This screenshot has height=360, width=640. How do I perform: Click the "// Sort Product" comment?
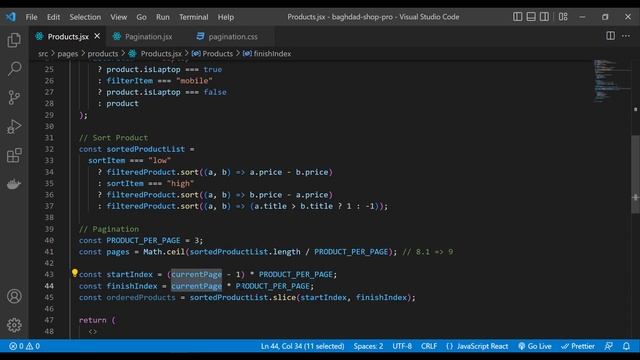(113, 138)
